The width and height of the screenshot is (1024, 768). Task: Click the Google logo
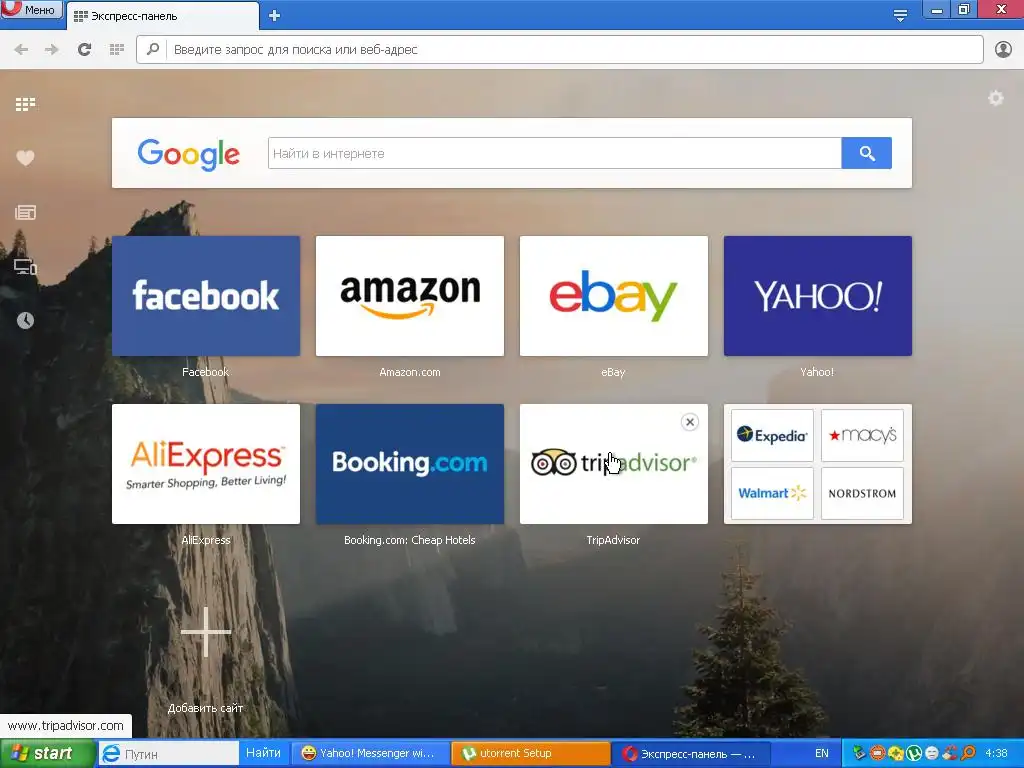(x=188, y=154)
